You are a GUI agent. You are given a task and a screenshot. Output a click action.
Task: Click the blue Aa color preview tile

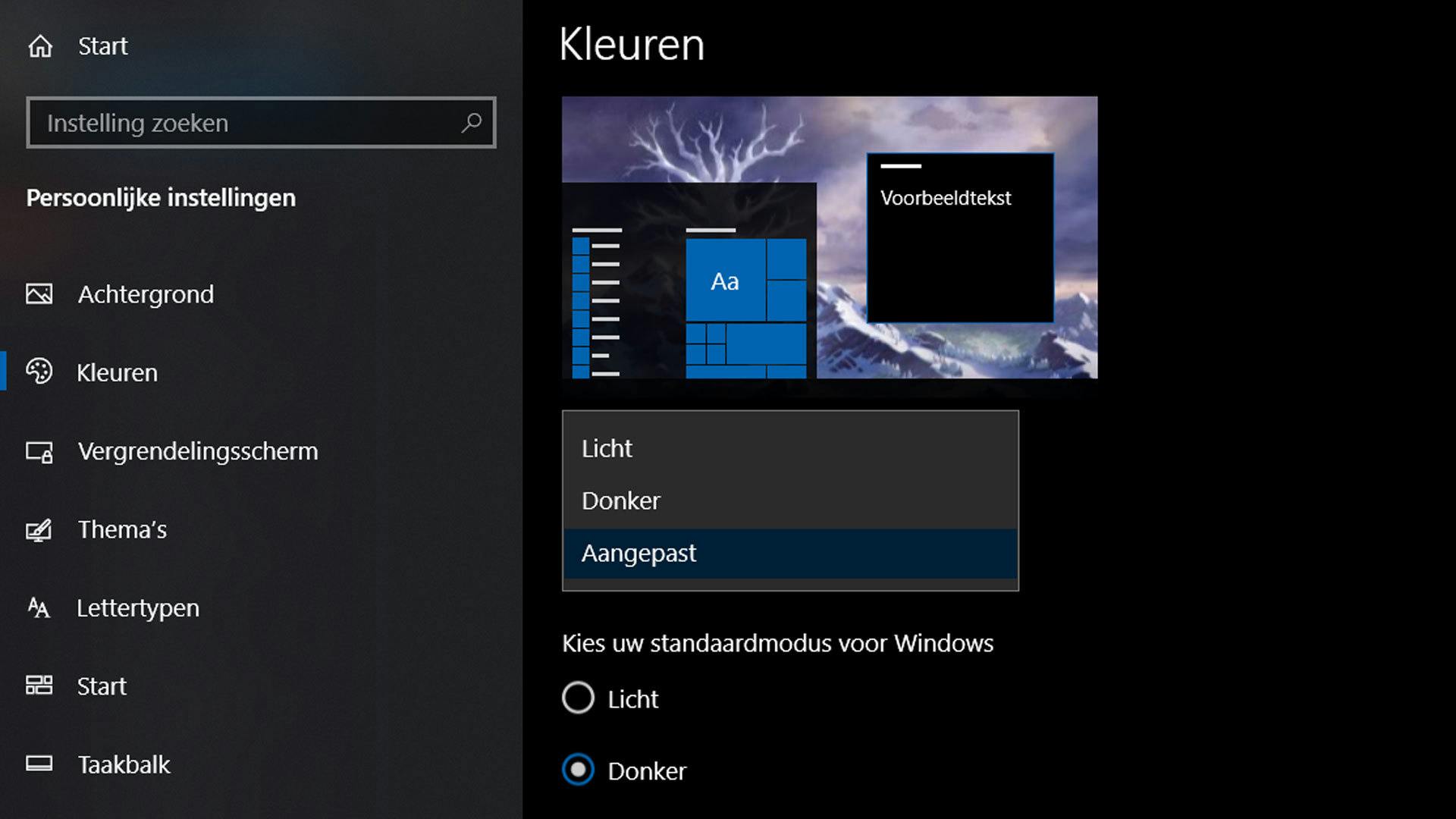724,281
